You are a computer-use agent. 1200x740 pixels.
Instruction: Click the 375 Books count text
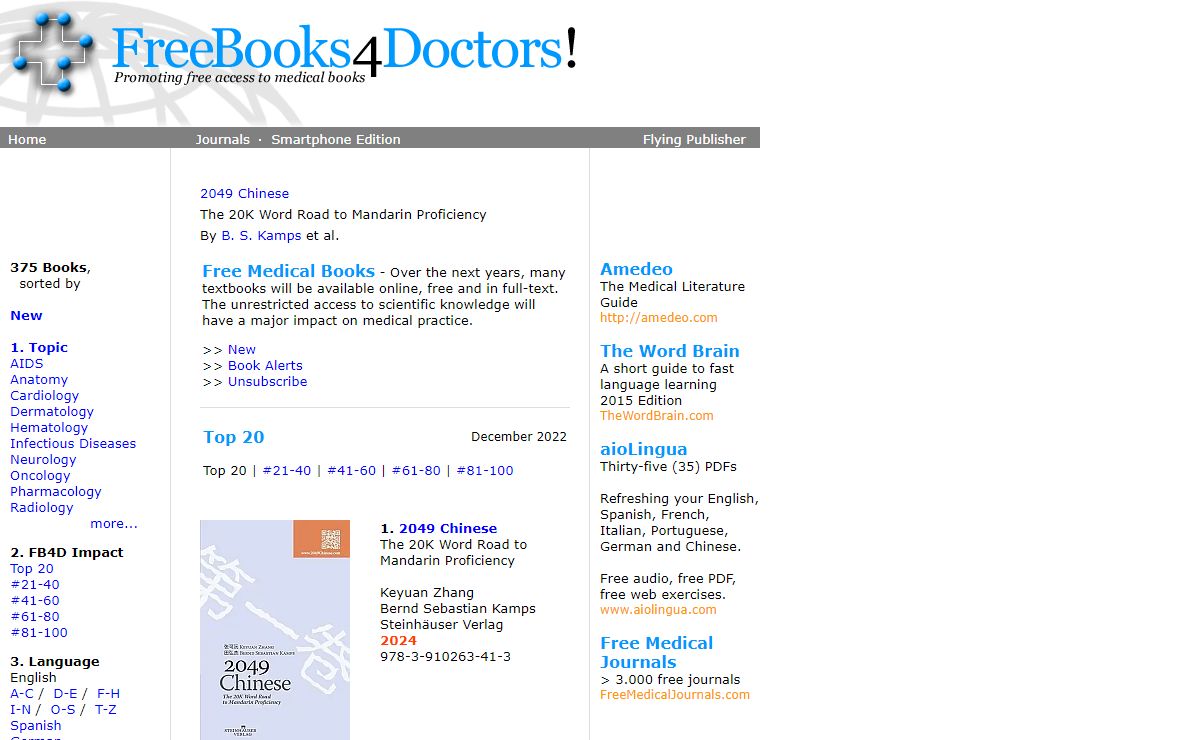tap(49, 268)
